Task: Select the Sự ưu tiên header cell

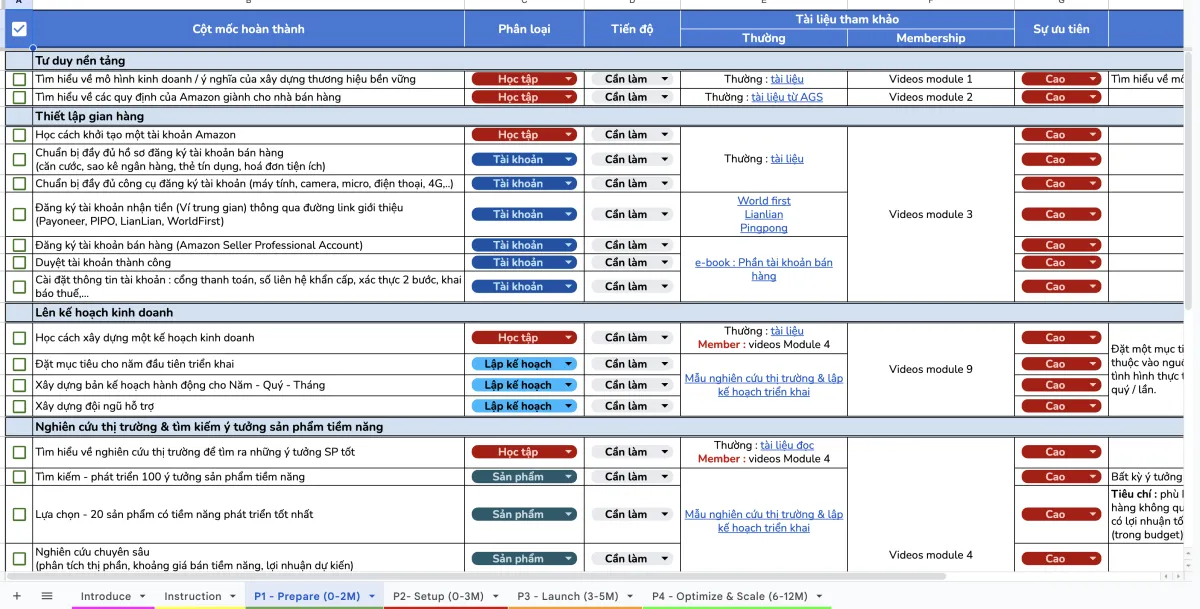Action: [x=1061, y=29]
